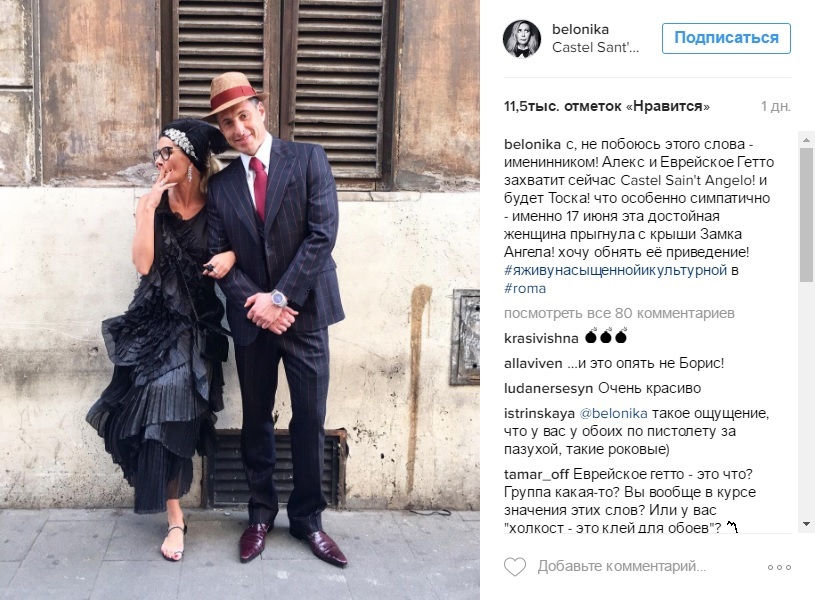Show who liked via 11,5тыс. отметок «Нравится»
The image size is (815, 600).
coord(607,106)
